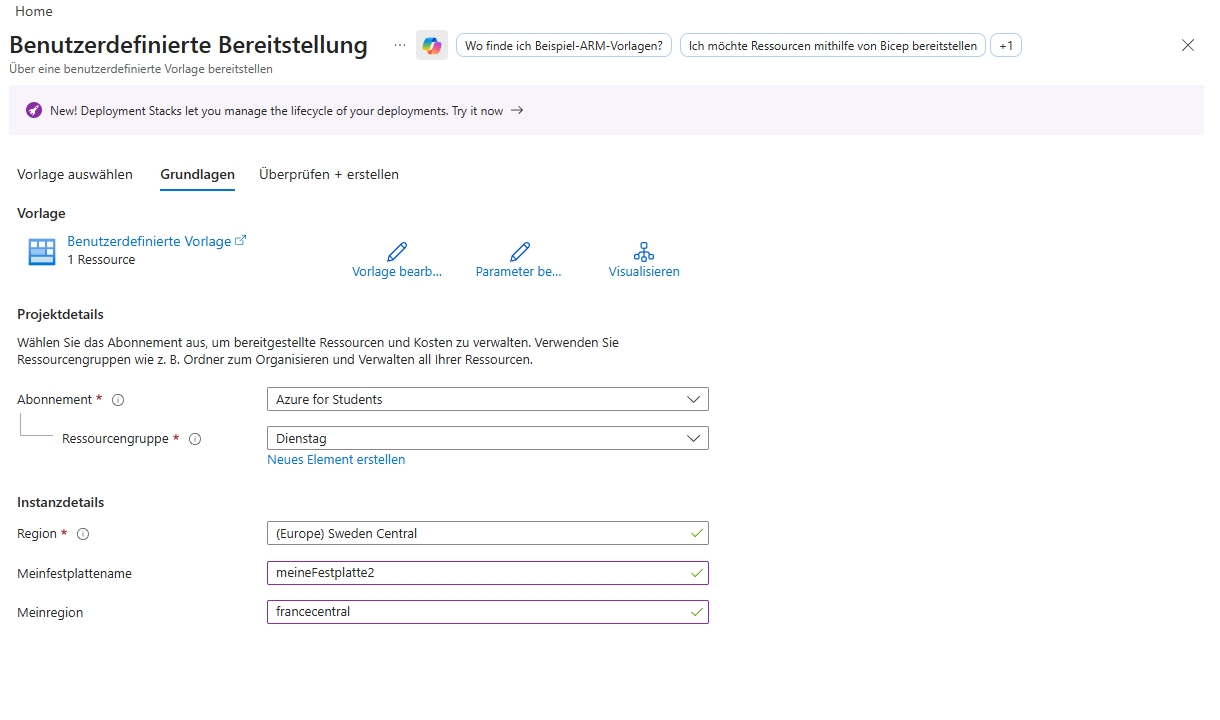Click the Neues Element erstellen link
The image size is (1220, 720).
[x=336, y=460]
